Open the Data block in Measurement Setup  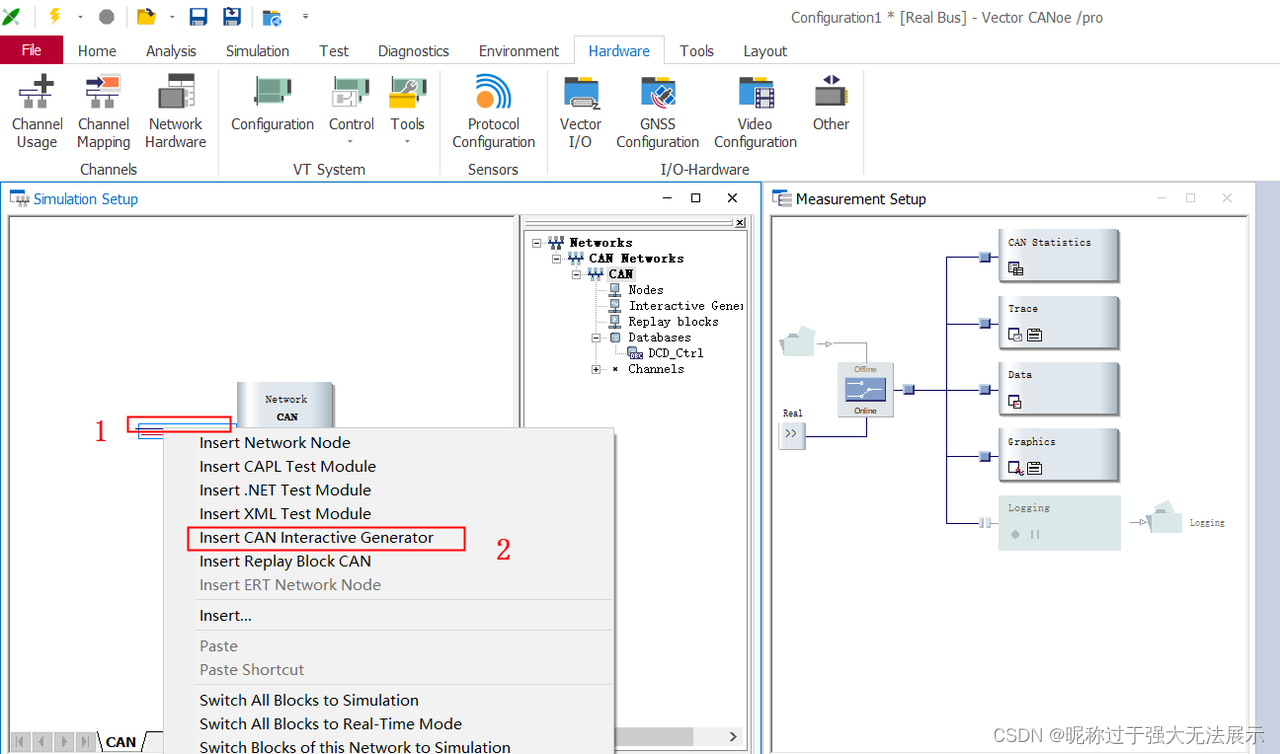coord(1059,389)
